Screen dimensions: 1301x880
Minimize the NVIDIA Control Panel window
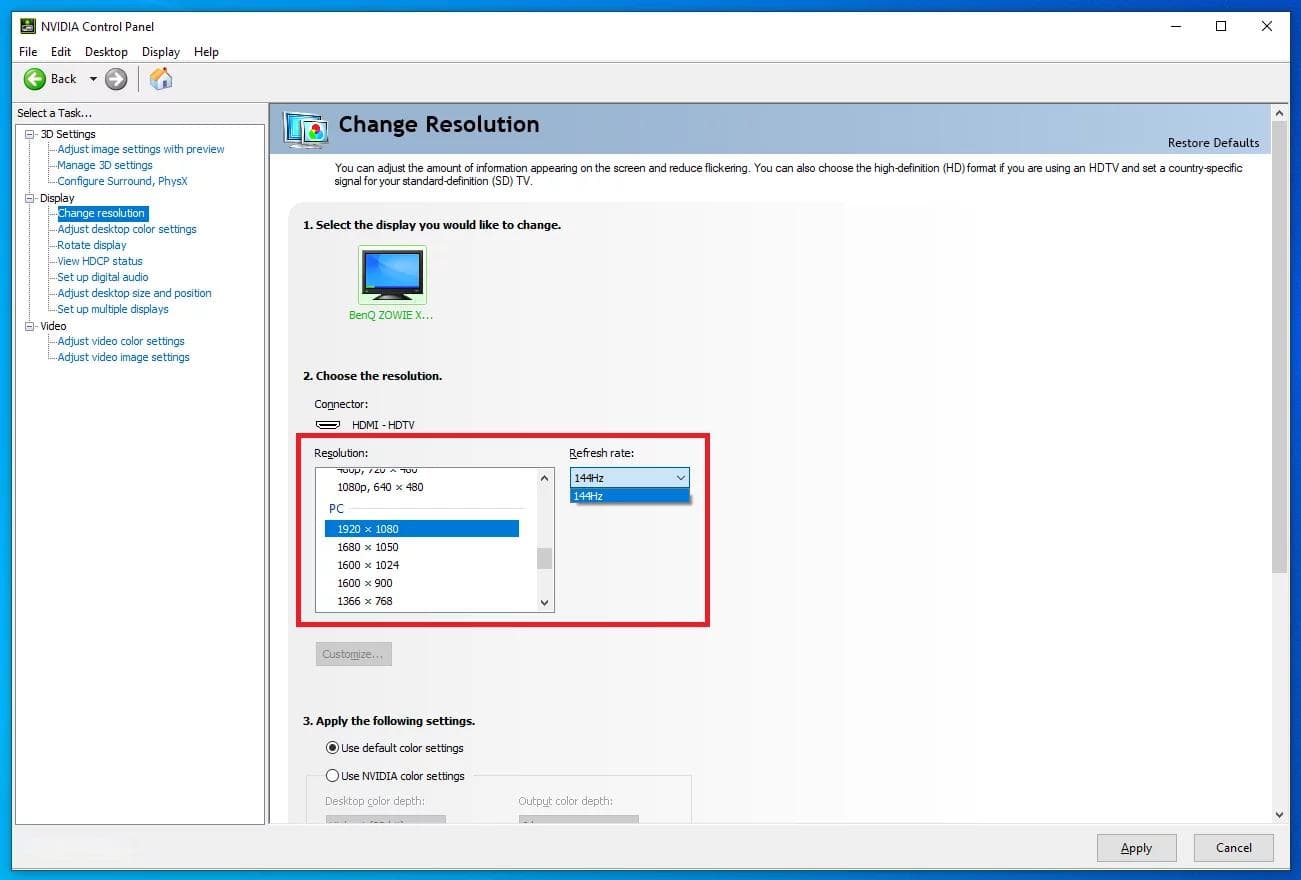[x=1175, y=26]
